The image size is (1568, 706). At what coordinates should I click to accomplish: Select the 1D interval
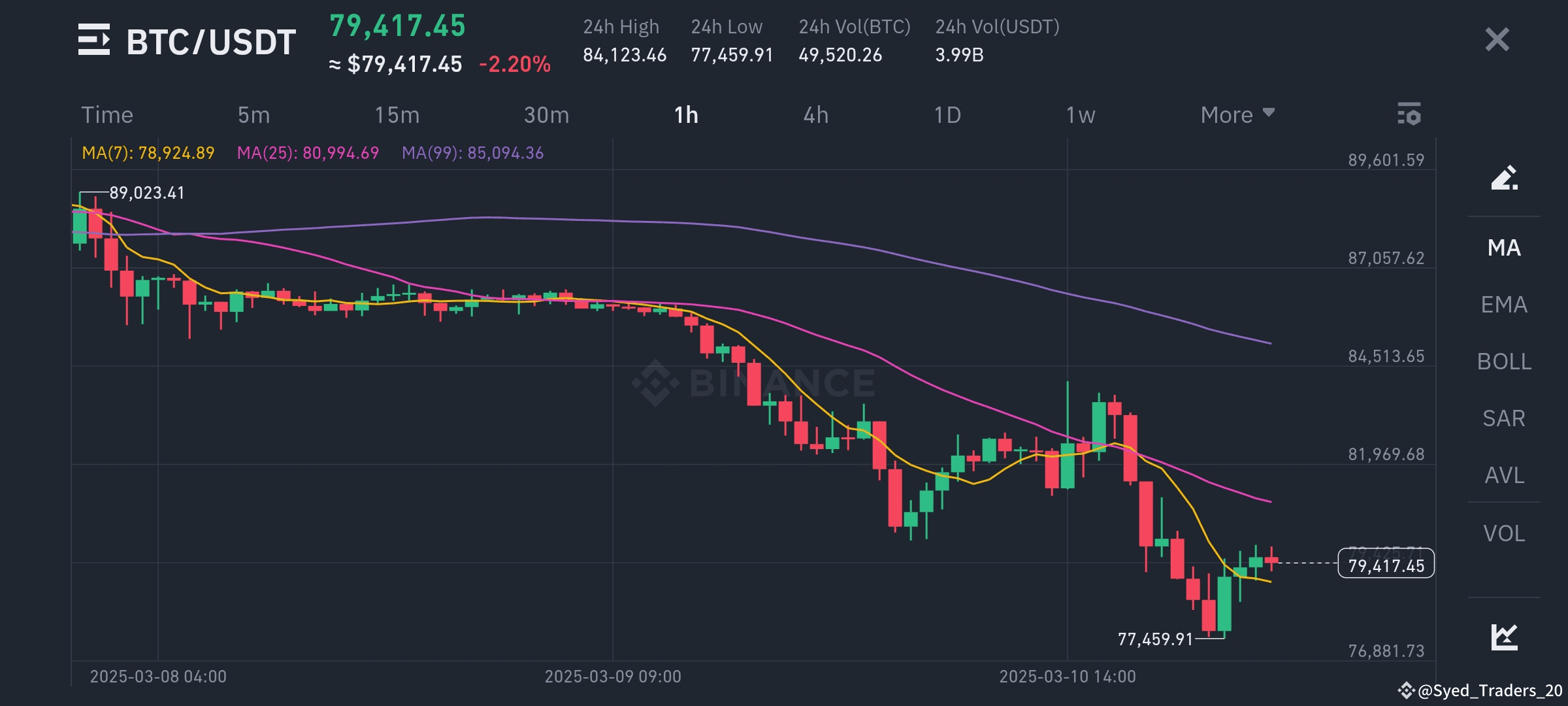(947, 115)
